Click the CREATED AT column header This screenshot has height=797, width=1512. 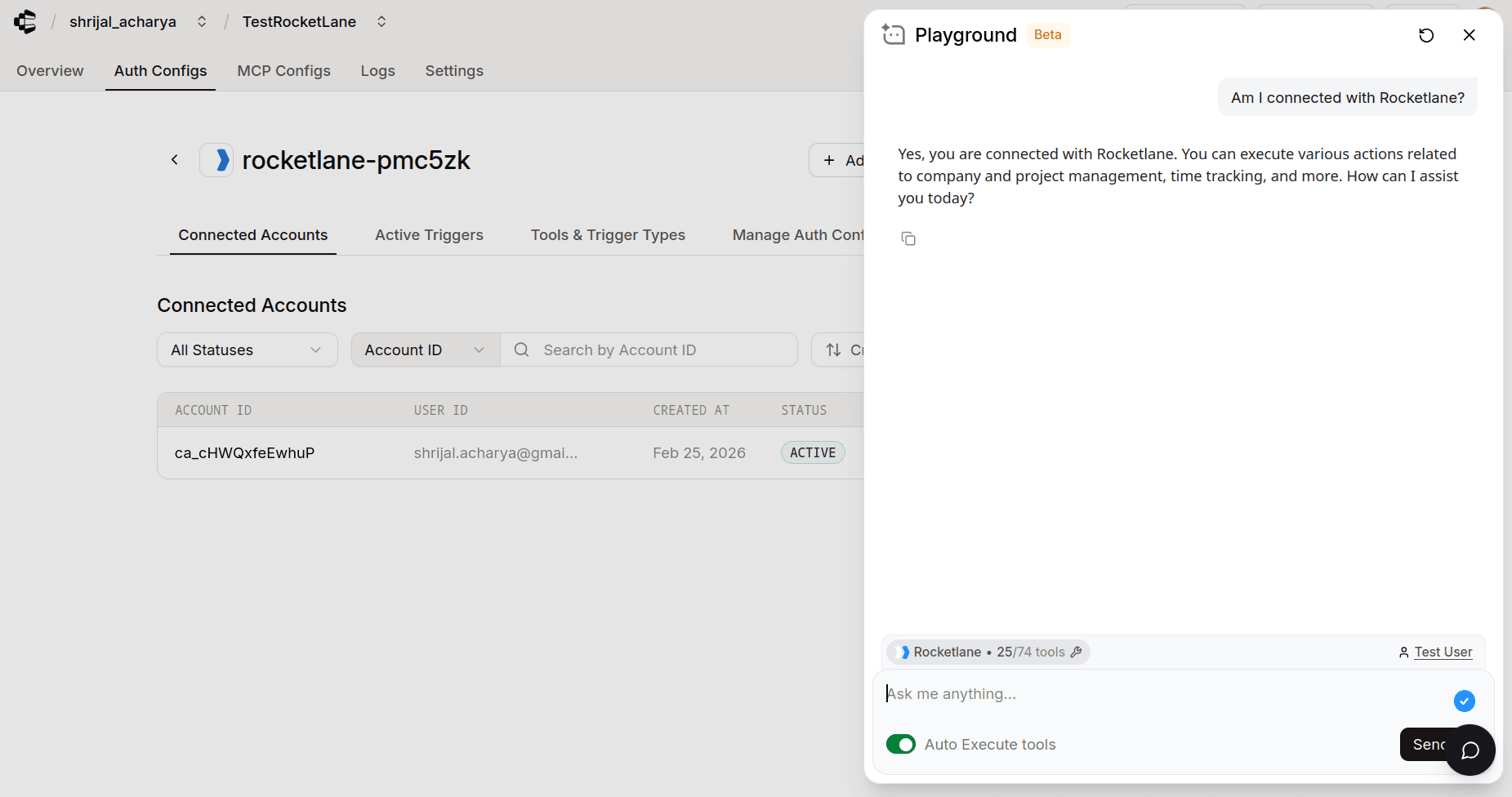691,410
